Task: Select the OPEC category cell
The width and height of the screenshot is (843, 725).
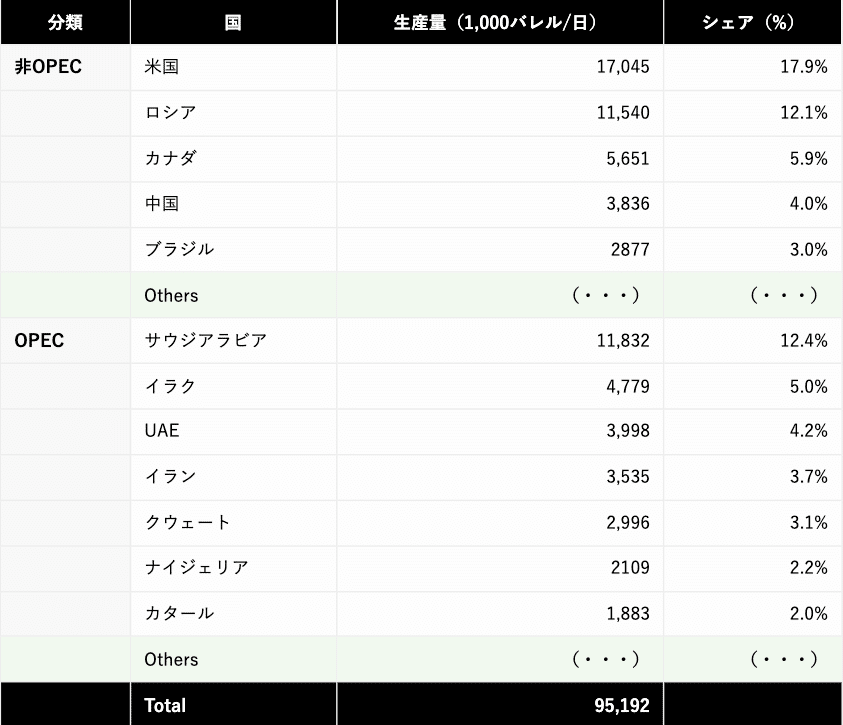Action: tap(65, 341)
